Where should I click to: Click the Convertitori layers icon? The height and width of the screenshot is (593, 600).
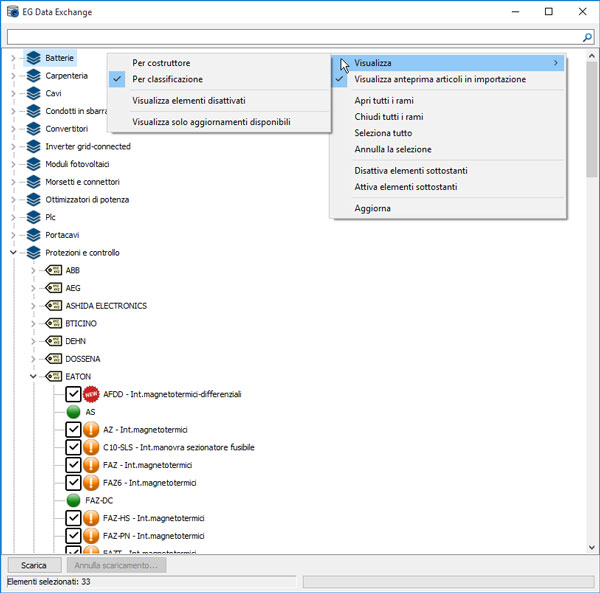tap(34, 129)
